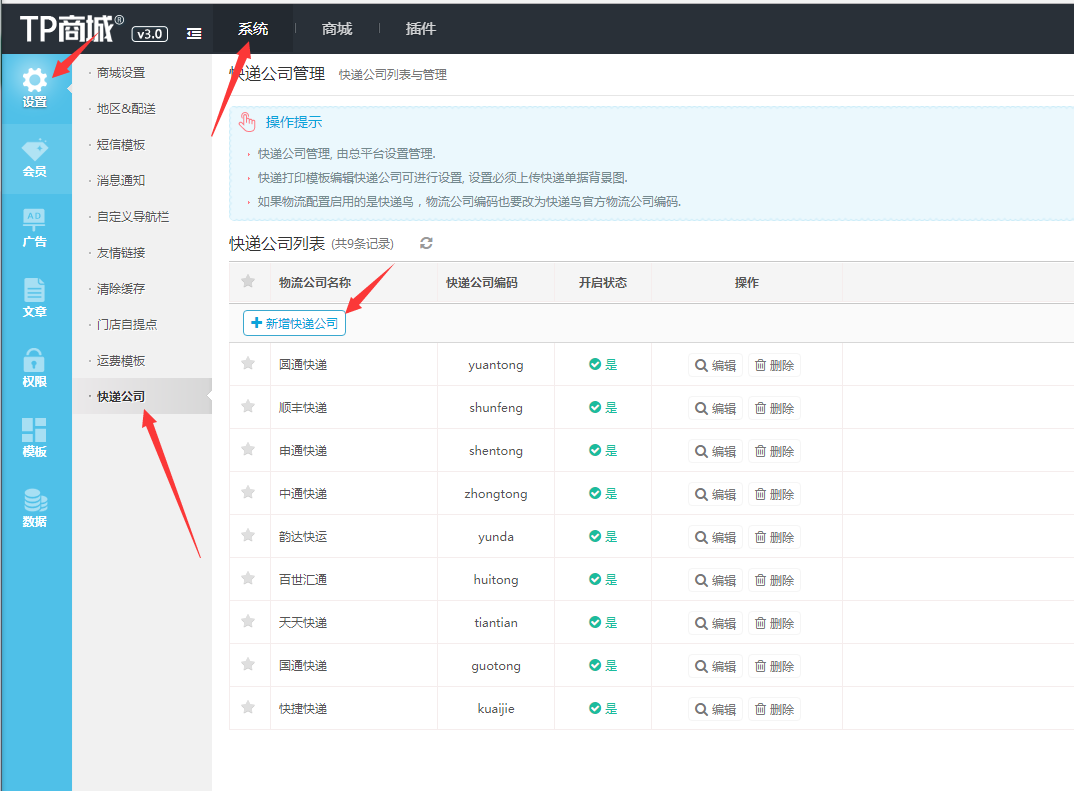Click the 新增快递公司 button
1074x791 pixels.
click(x=295, y=324)
